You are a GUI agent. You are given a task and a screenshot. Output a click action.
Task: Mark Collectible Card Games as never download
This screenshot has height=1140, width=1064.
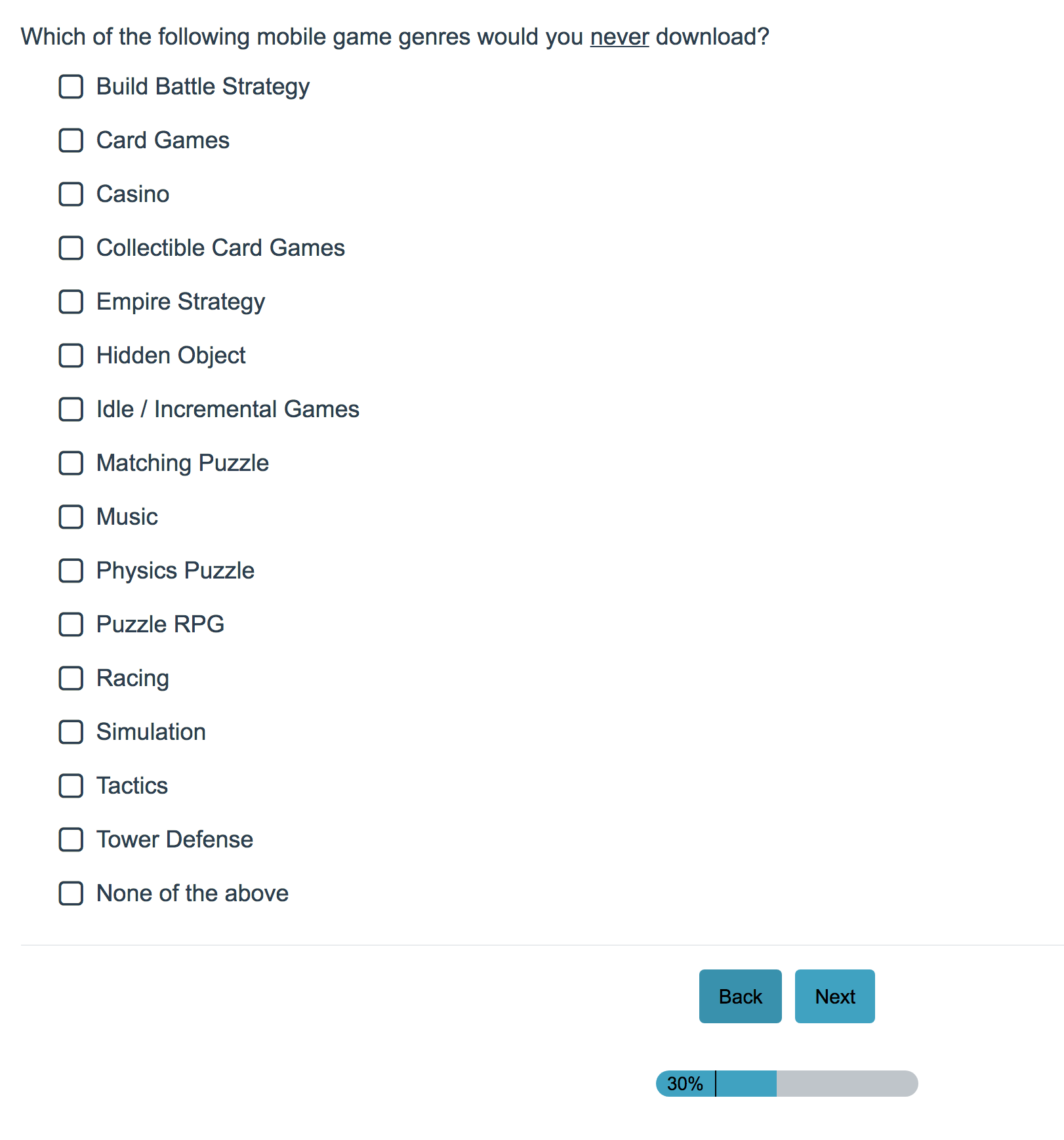pyautogui.click(x=71, y=248)
